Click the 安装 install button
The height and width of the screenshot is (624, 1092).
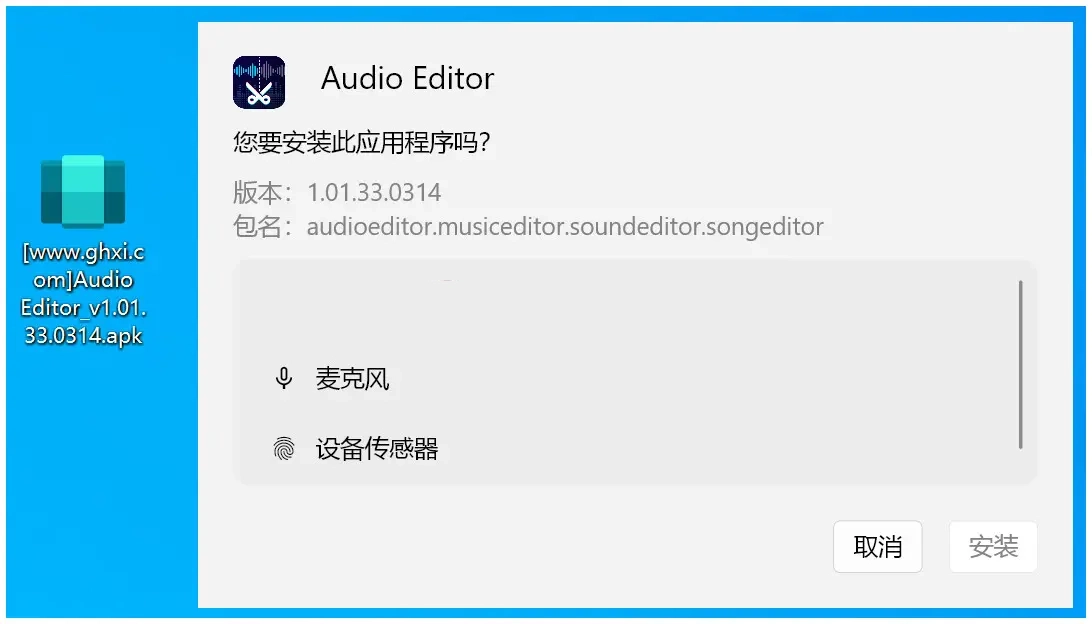pyautogui.click(x=993, y=547)
